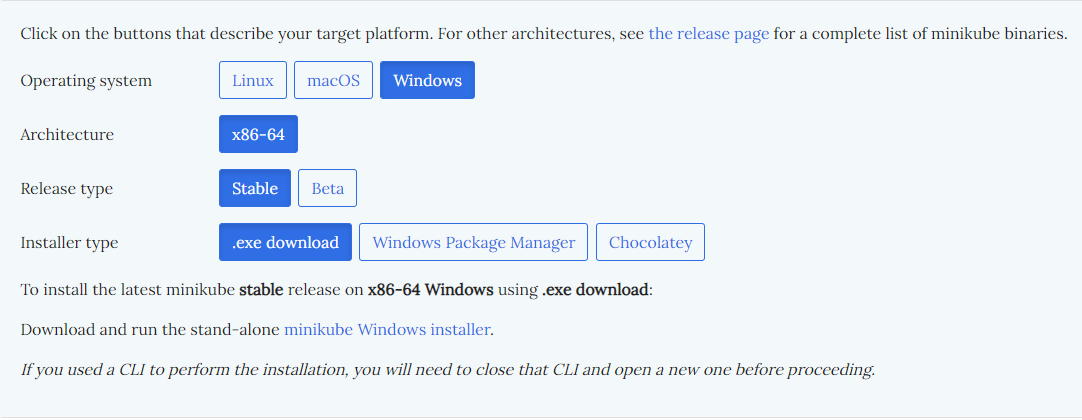
Task: Click the Operating system row label
Action: tap(86, 81)
